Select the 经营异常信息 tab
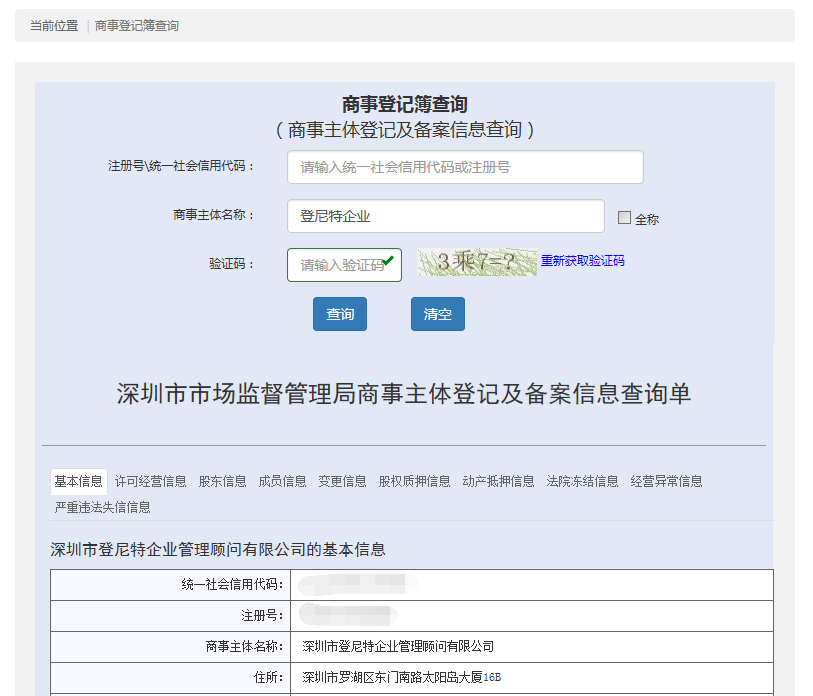This screenshot has width=813, height=696. pos(666,481)
